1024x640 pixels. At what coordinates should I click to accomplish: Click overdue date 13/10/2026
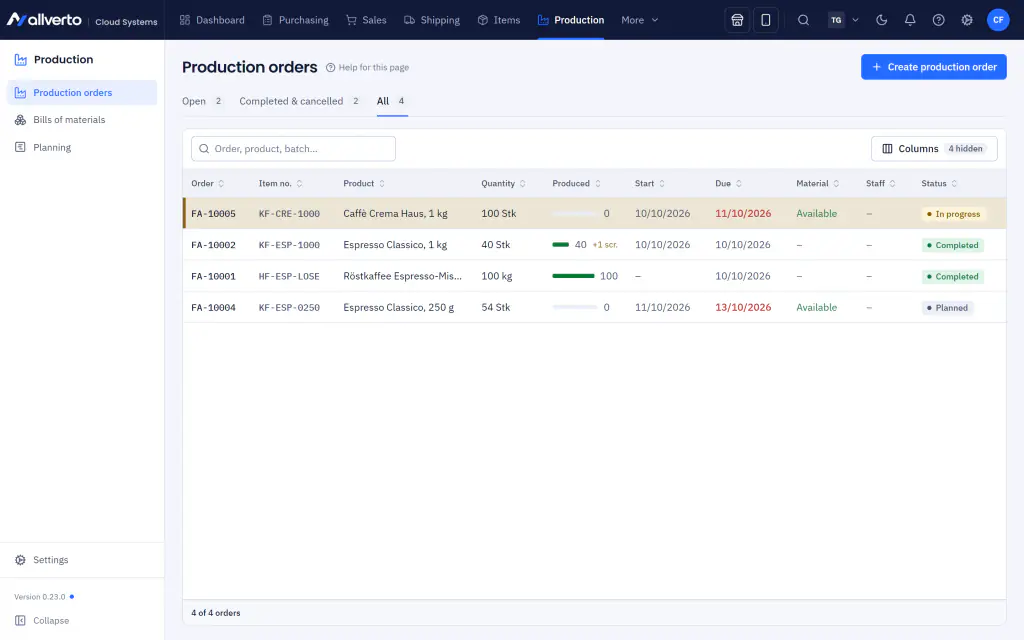pyautogui.click(x=743, y=308)
